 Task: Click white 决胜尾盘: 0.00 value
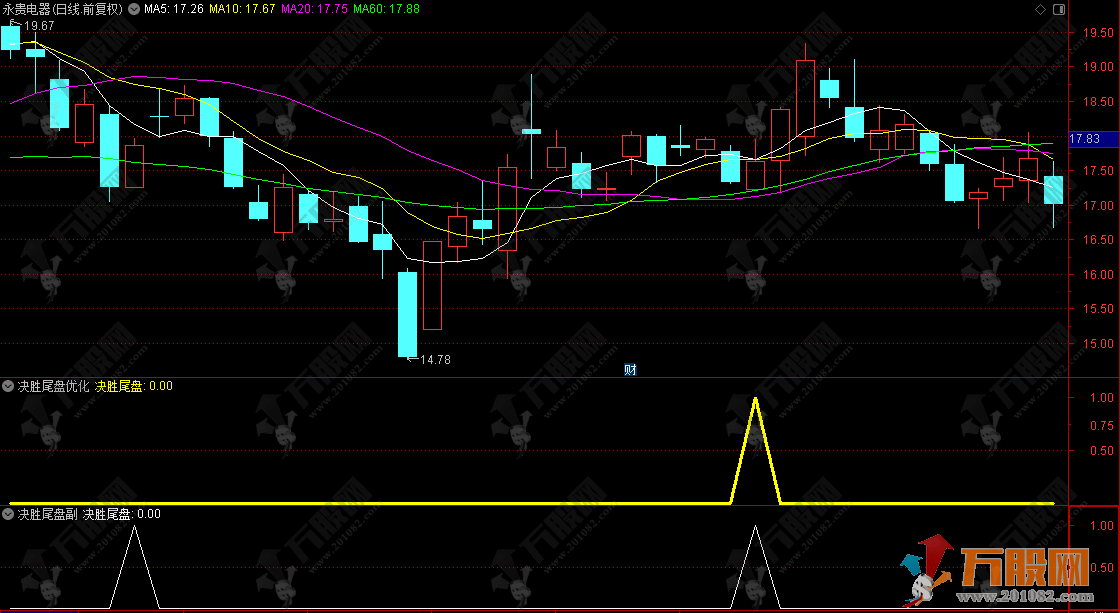click(x=122, y=514)
